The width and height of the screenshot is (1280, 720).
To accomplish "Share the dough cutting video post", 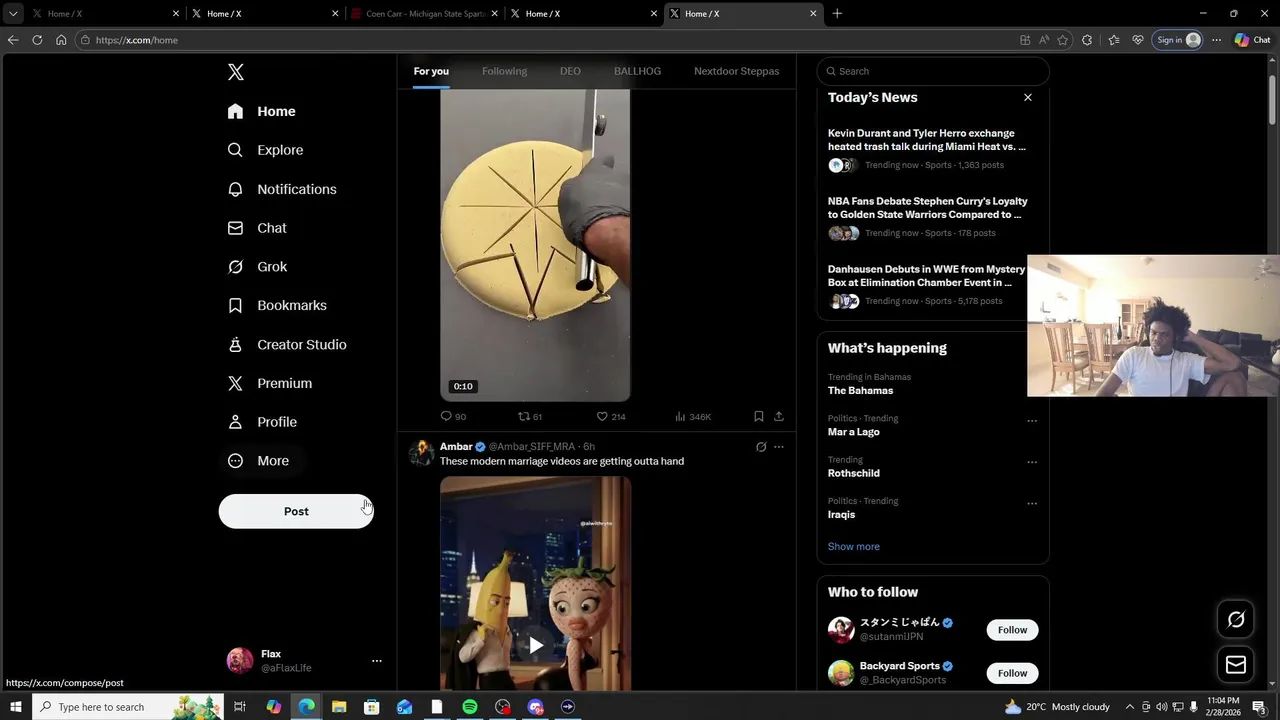I will point(779,416).
